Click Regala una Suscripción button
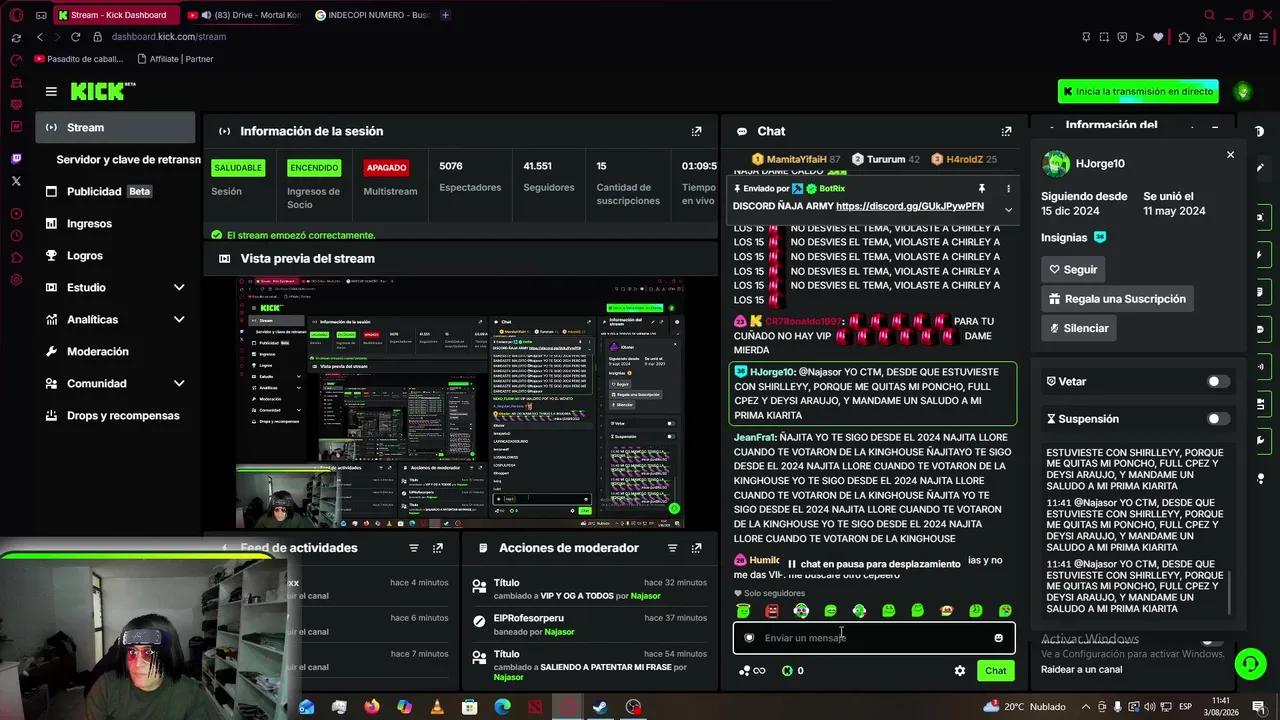1280x720 pixels. coord(1117,299)
